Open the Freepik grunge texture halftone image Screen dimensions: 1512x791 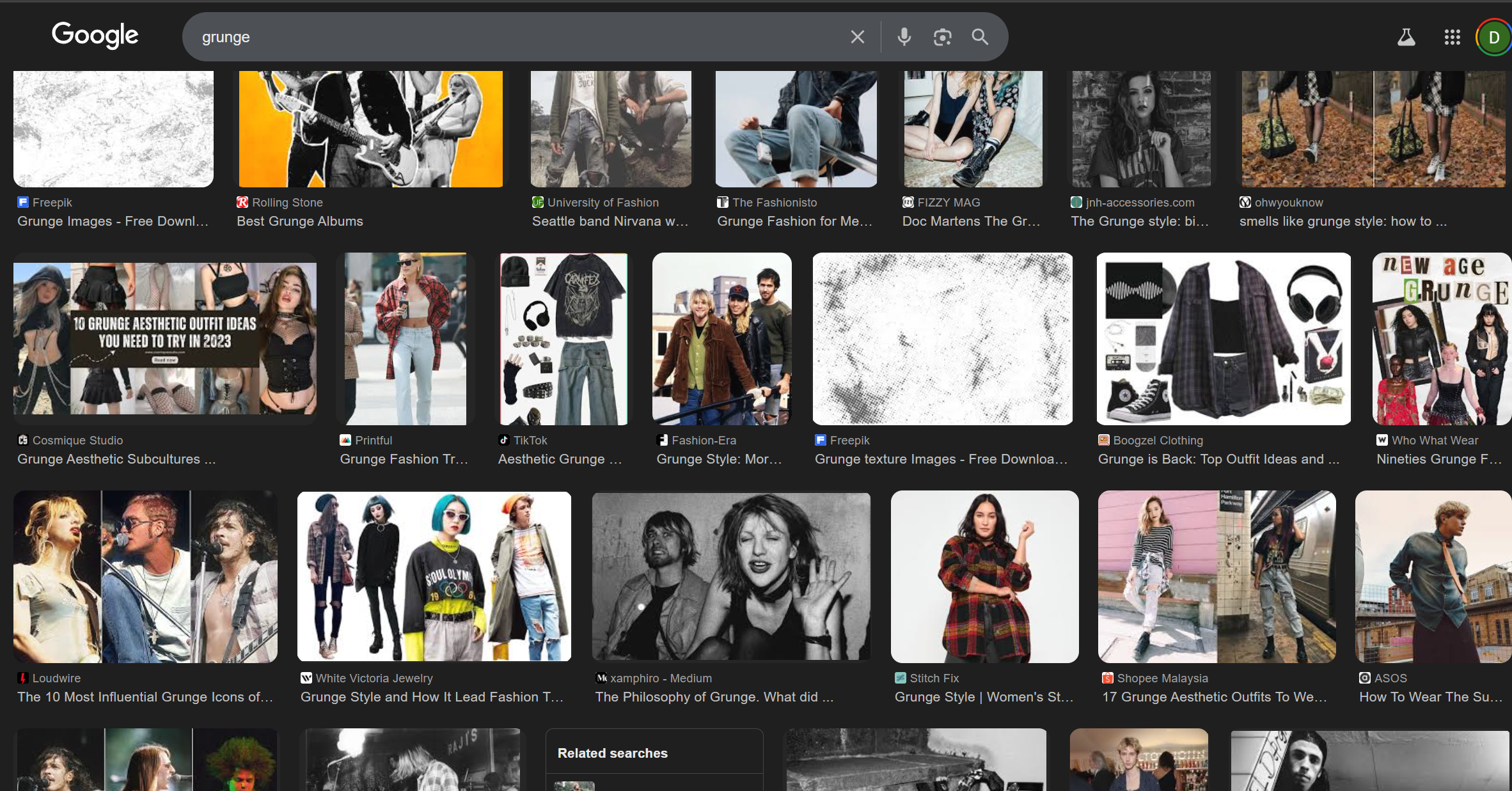tap(942, 338)
